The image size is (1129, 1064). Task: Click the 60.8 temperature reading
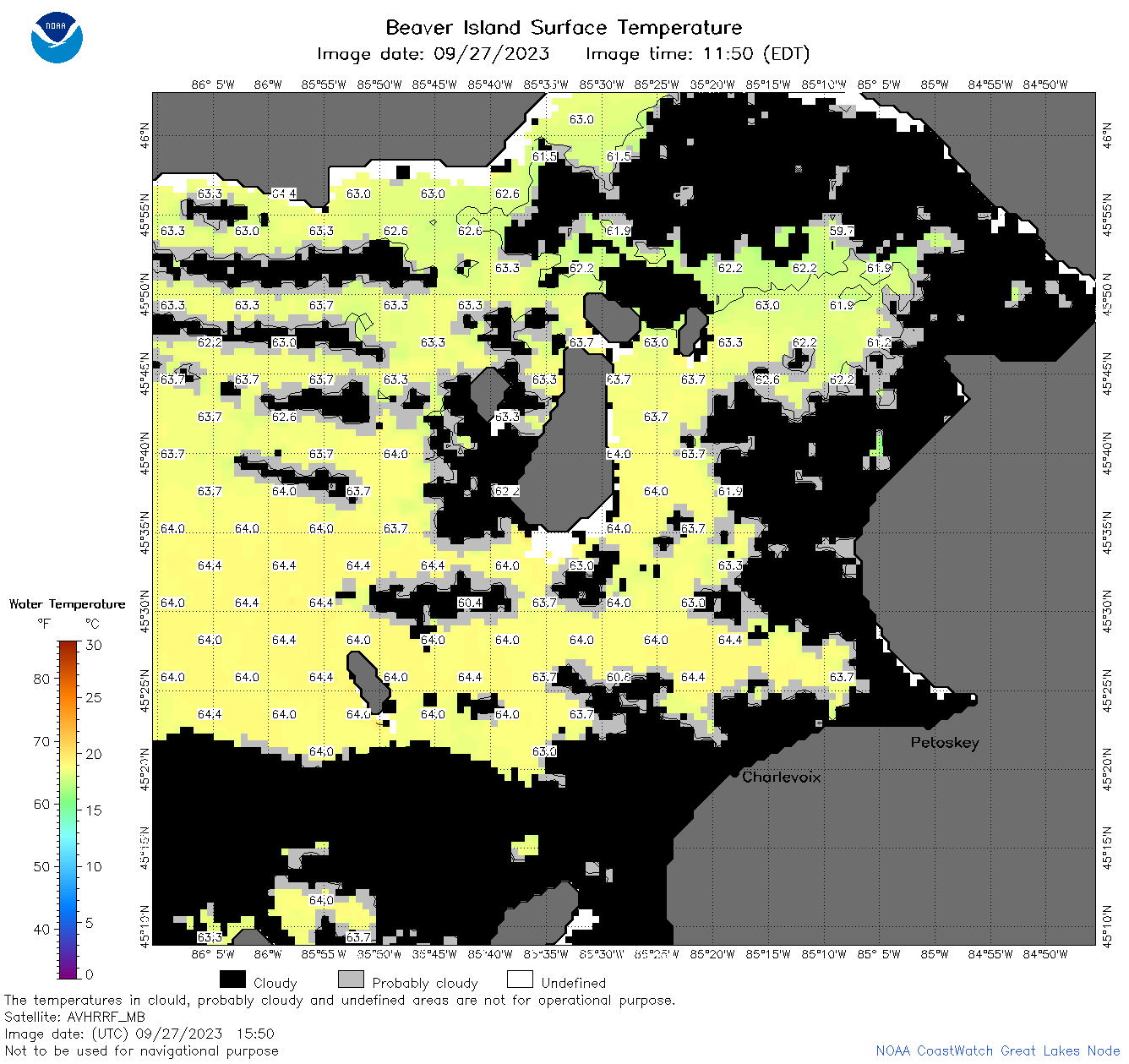pyautogui.click(x=619, y=677)
